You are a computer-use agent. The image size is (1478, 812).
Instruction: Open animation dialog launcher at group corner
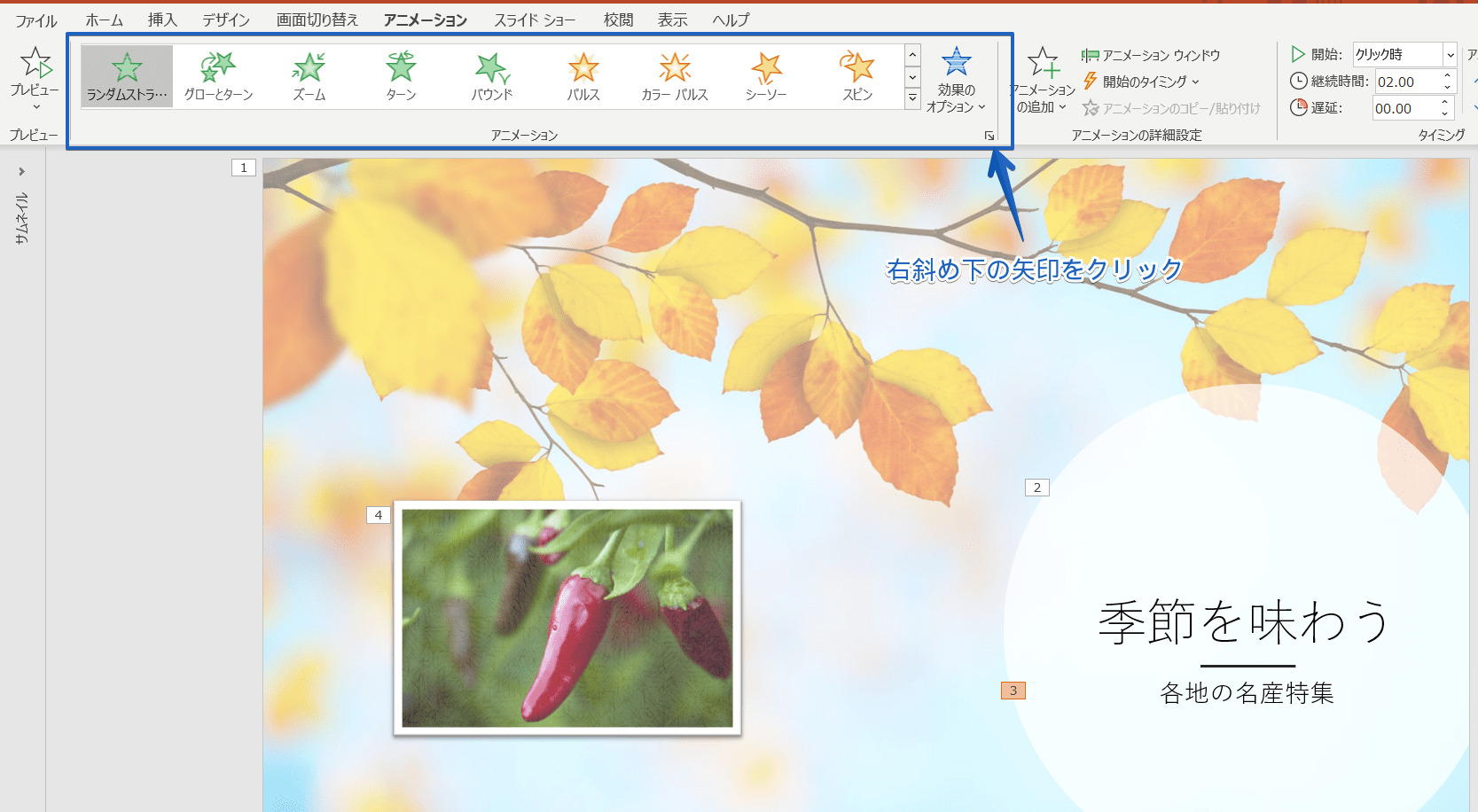989,136
